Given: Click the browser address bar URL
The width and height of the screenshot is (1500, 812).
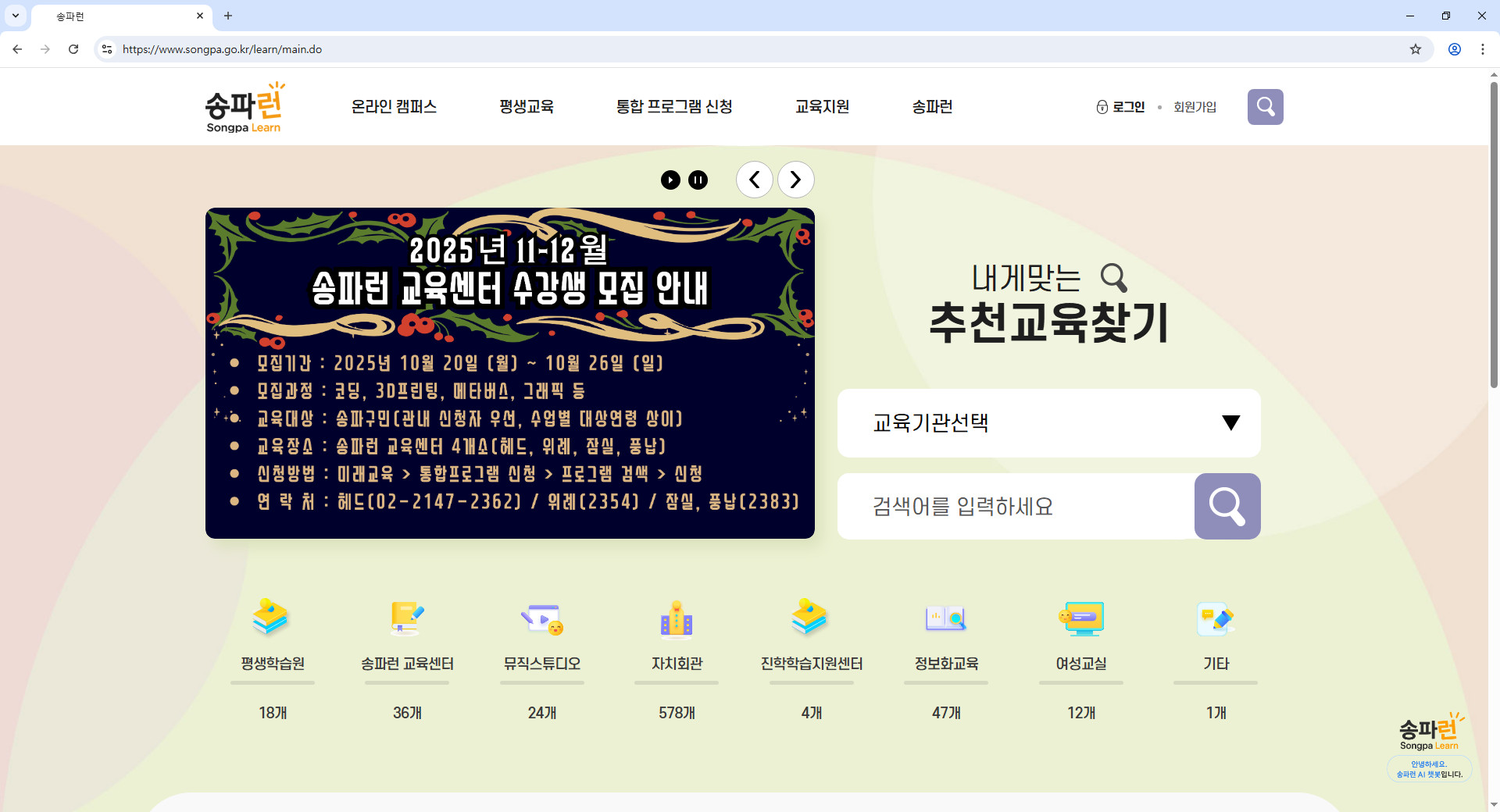Looking at the screenshot, I should [222, 49].
